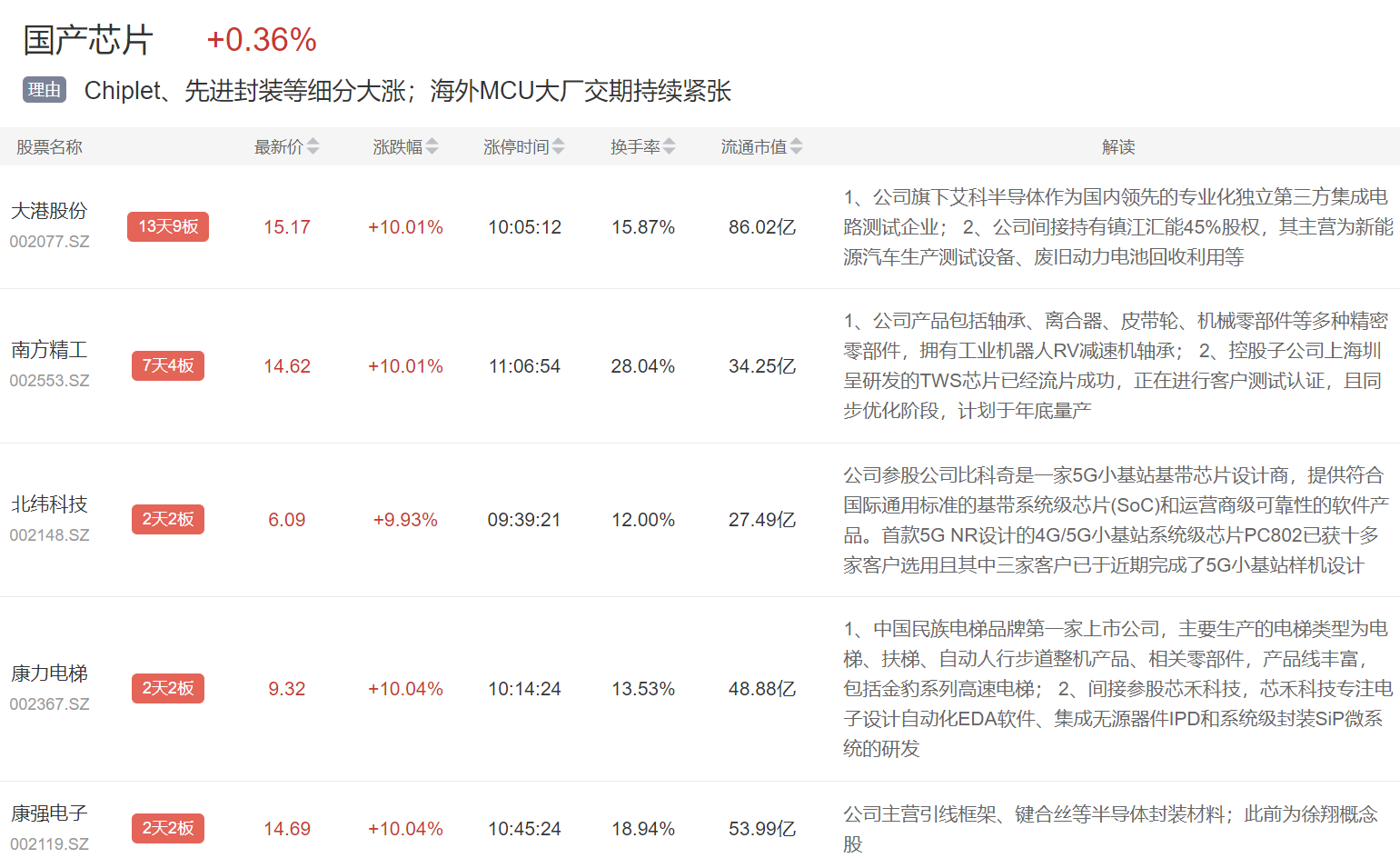This screenshot has height=858, width=1400.
Task: Click the 国产芯片 sector title
Action: tap(88, 40)
